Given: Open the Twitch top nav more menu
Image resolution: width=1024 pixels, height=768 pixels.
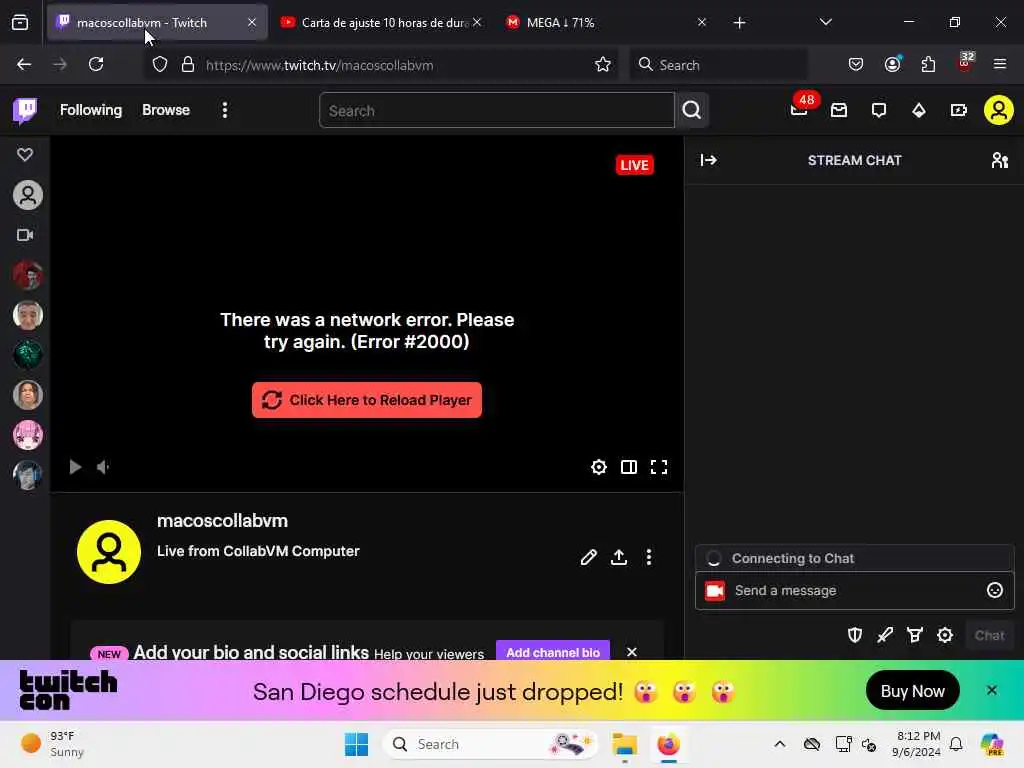Looking at the screenshot, I should tap(225, 110).
